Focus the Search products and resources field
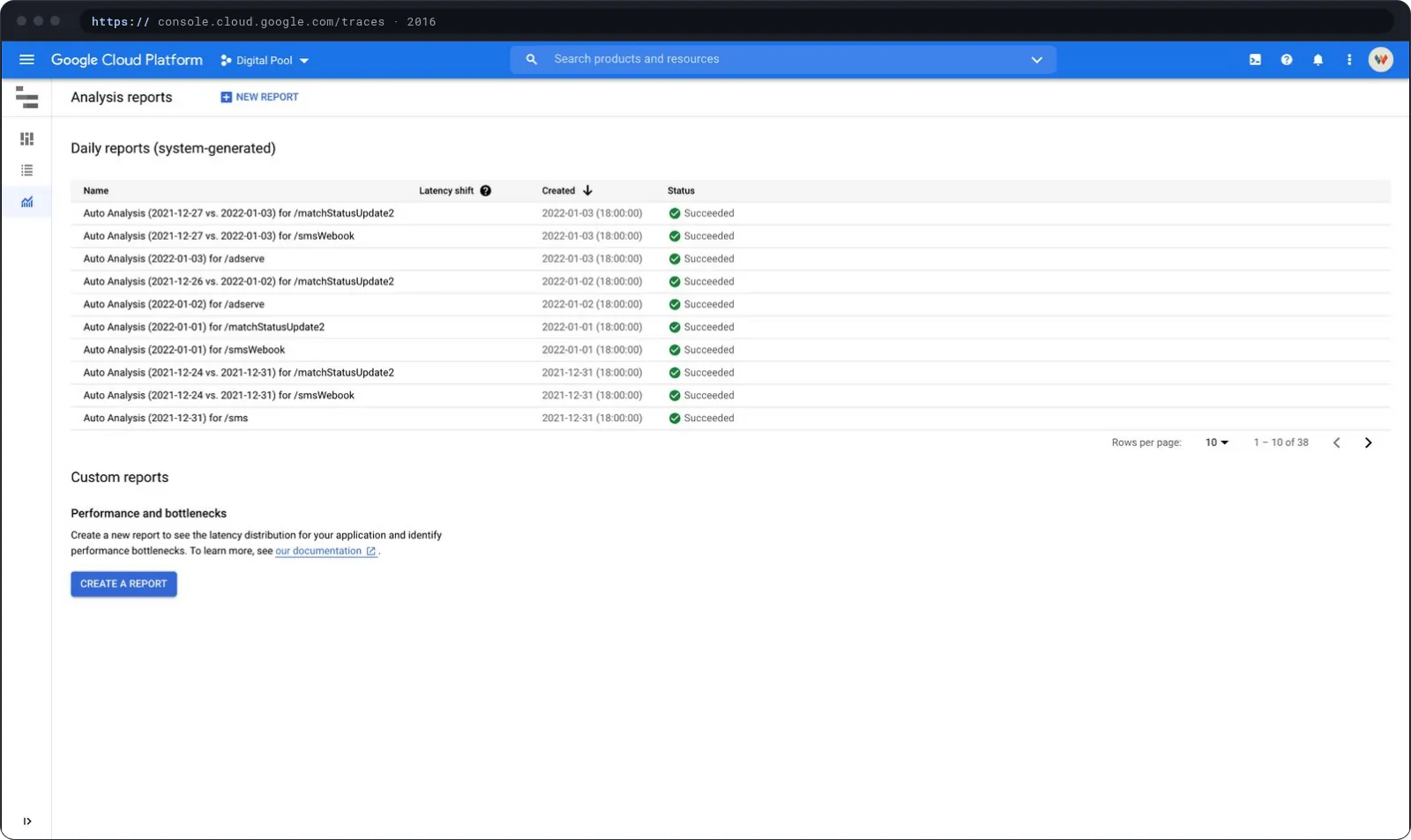Viewport: 1411px width, 840px height. pyautogui.click(x=783, y=59)
